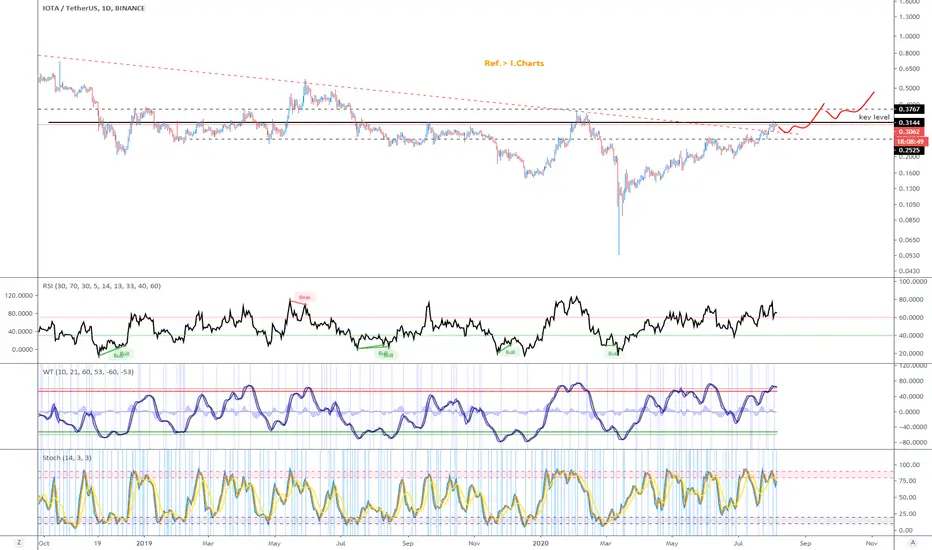This screenshot has height=550, width=932.
Task: Open the WT indicator legend settings
Action: click(x=88, y=372)
